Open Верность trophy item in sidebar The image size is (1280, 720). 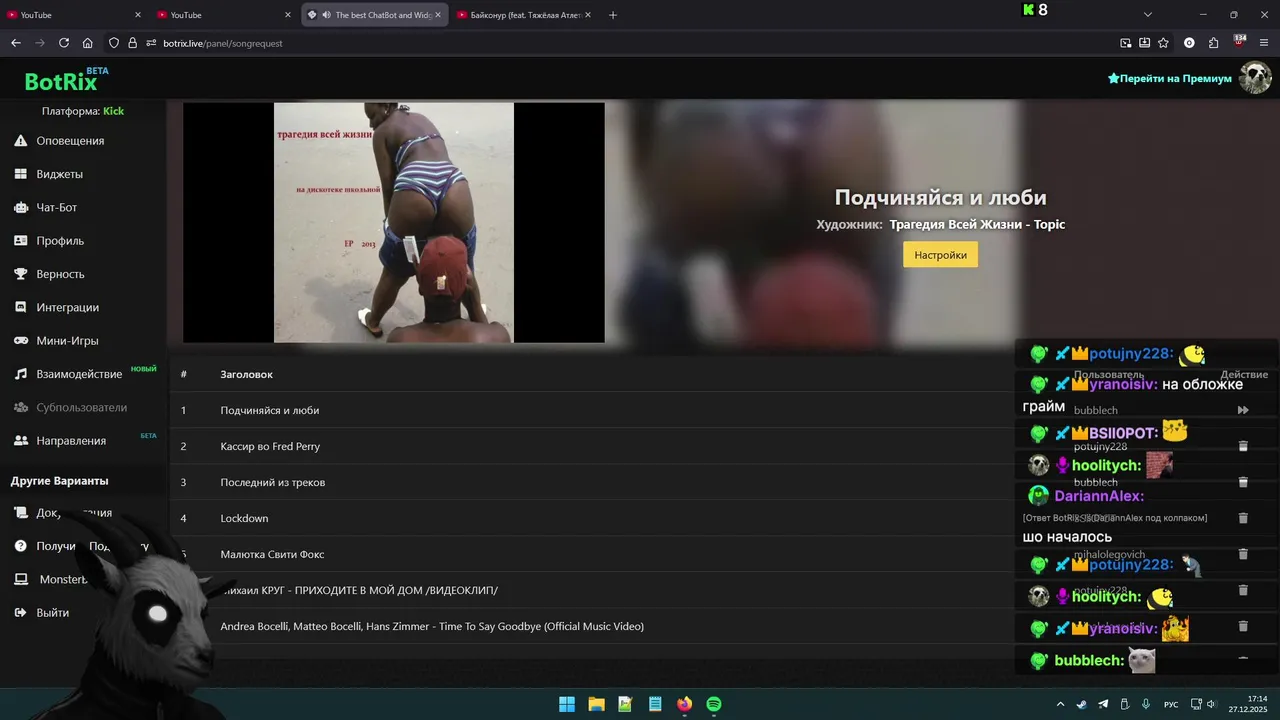coord(60,274)
